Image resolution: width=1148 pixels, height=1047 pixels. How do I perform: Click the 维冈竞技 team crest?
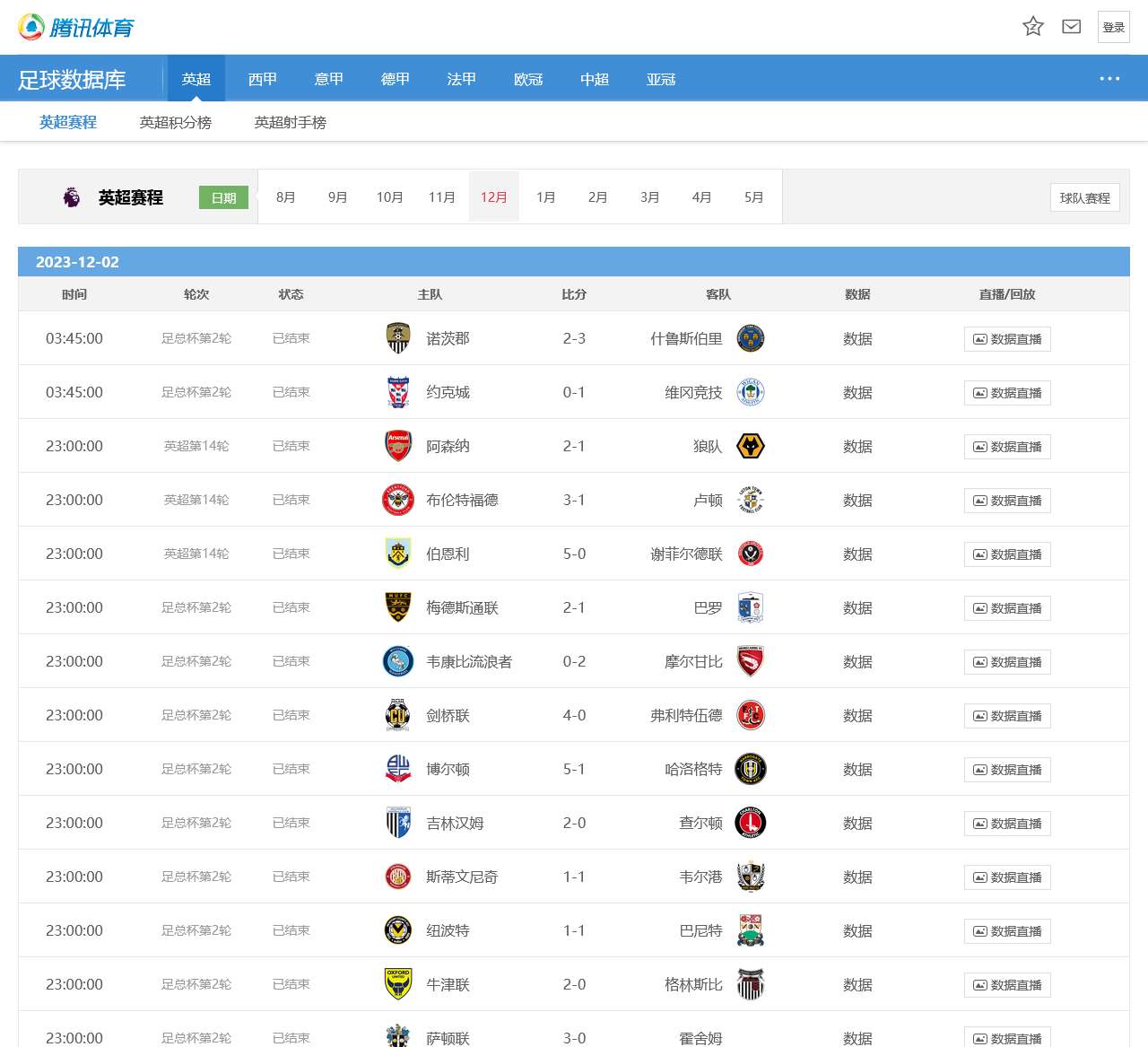click(x=751, y=392)
